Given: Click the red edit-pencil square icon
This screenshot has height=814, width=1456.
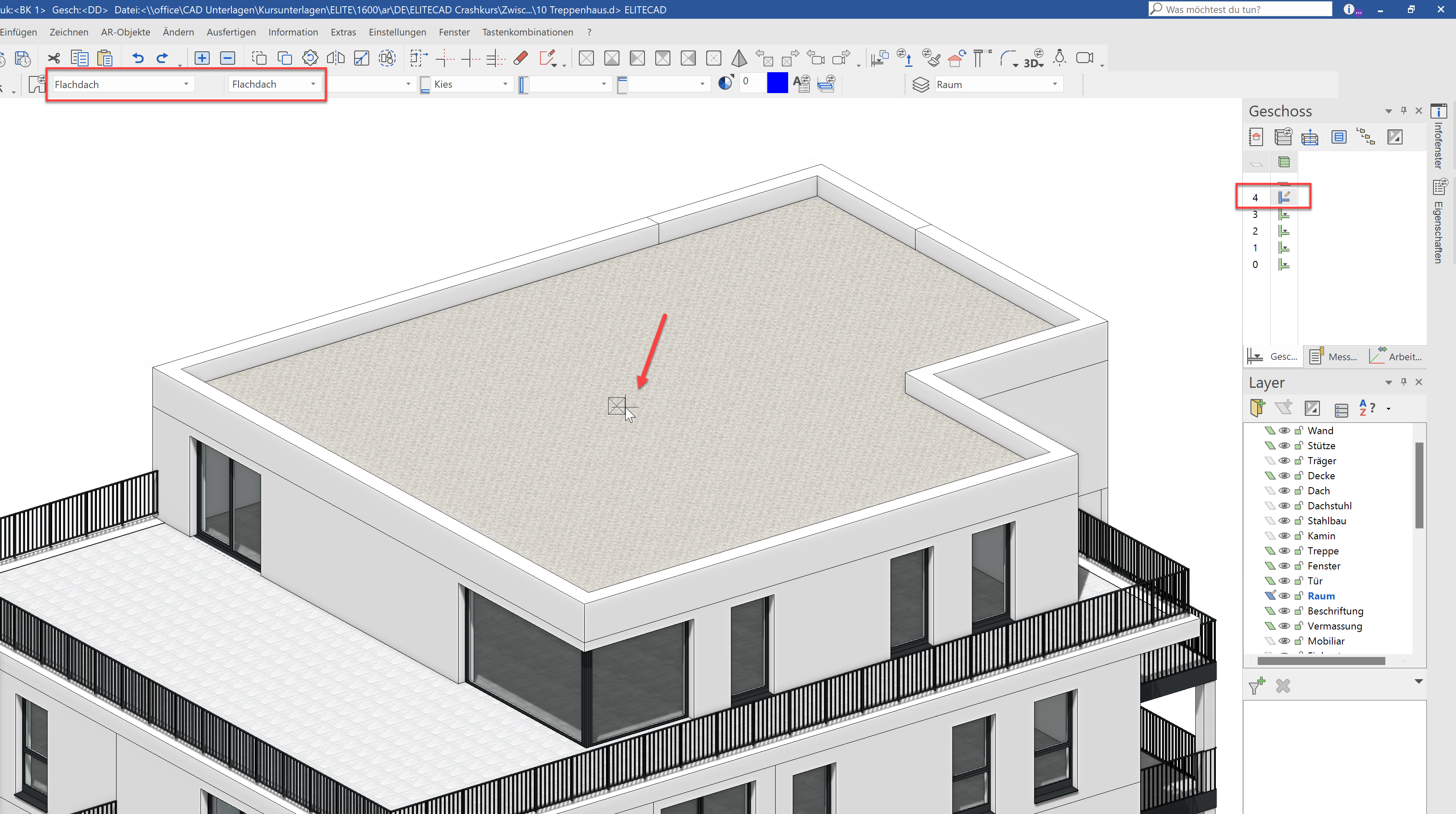Looking at the screenshot, I should pyautogui.click(x=548, y=58).
